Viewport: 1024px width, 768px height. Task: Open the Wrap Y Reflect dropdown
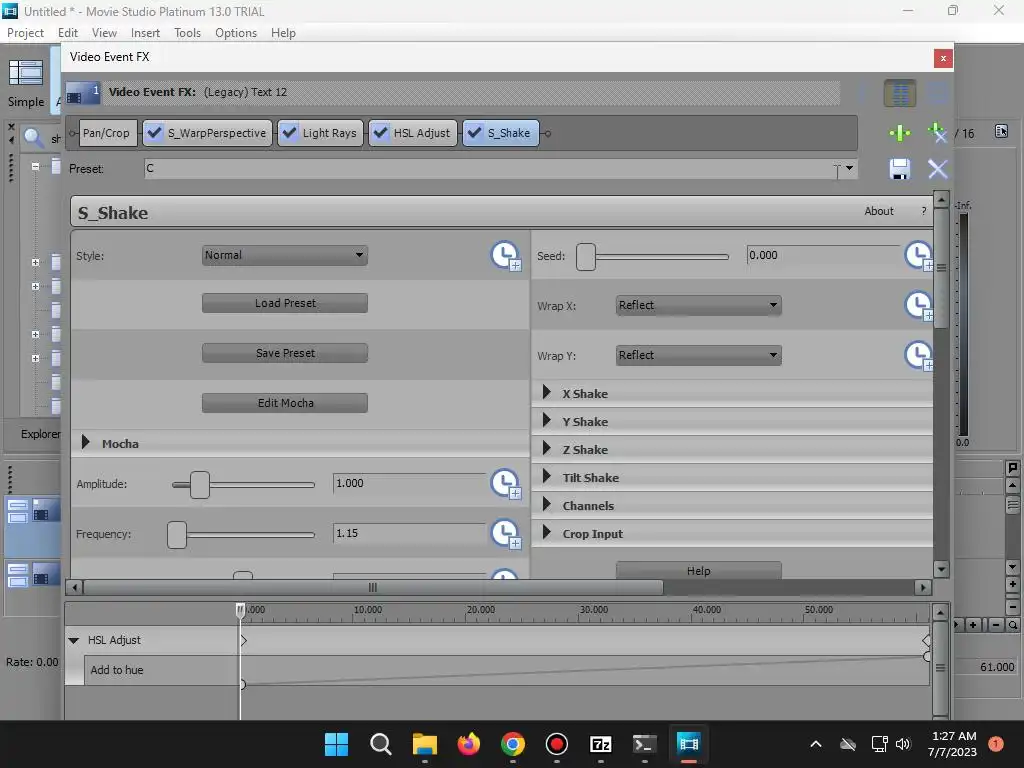coord(698,355)
